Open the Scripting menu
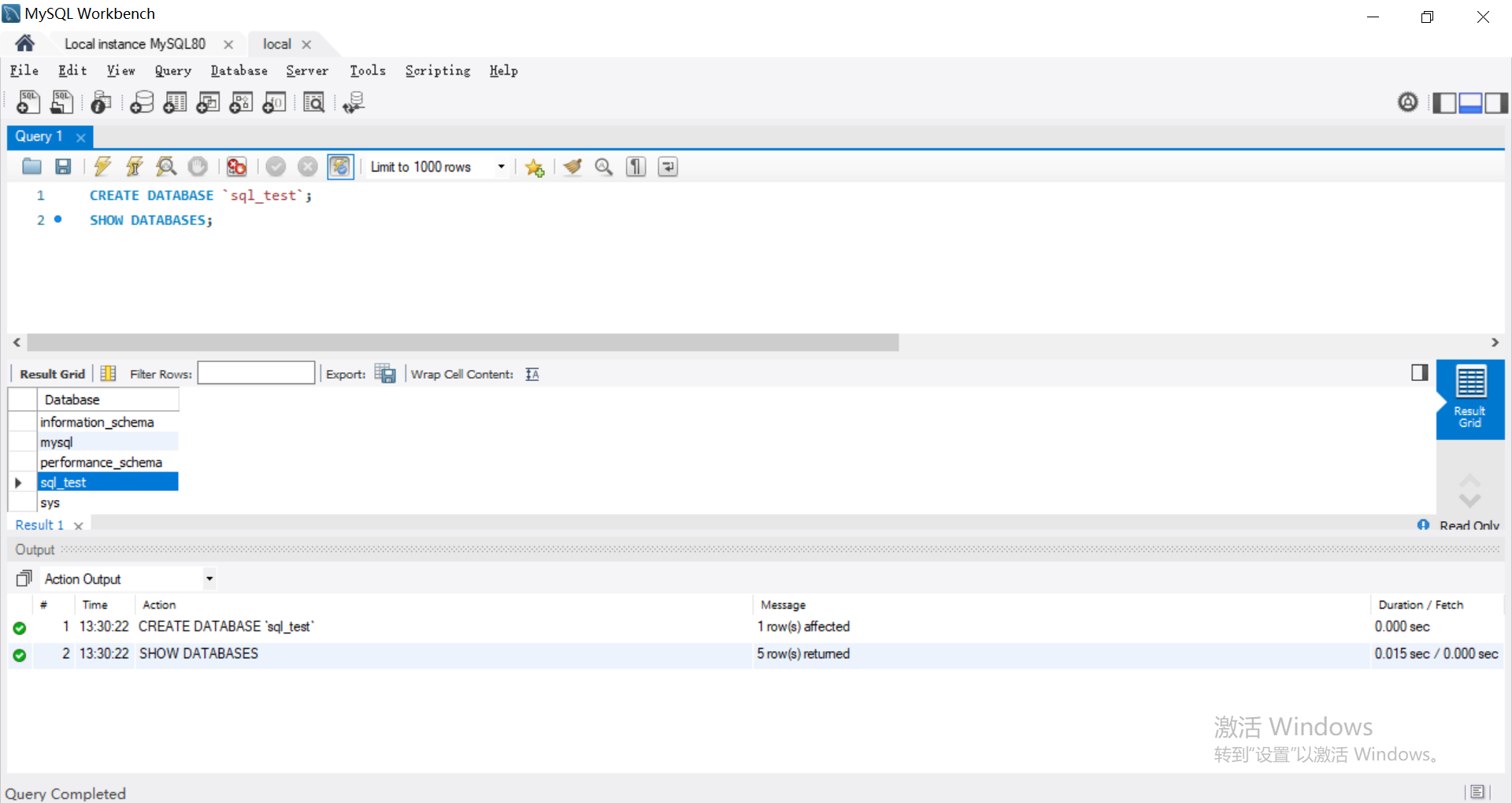This screenshot has height=803, width=1512. point(438,71)
